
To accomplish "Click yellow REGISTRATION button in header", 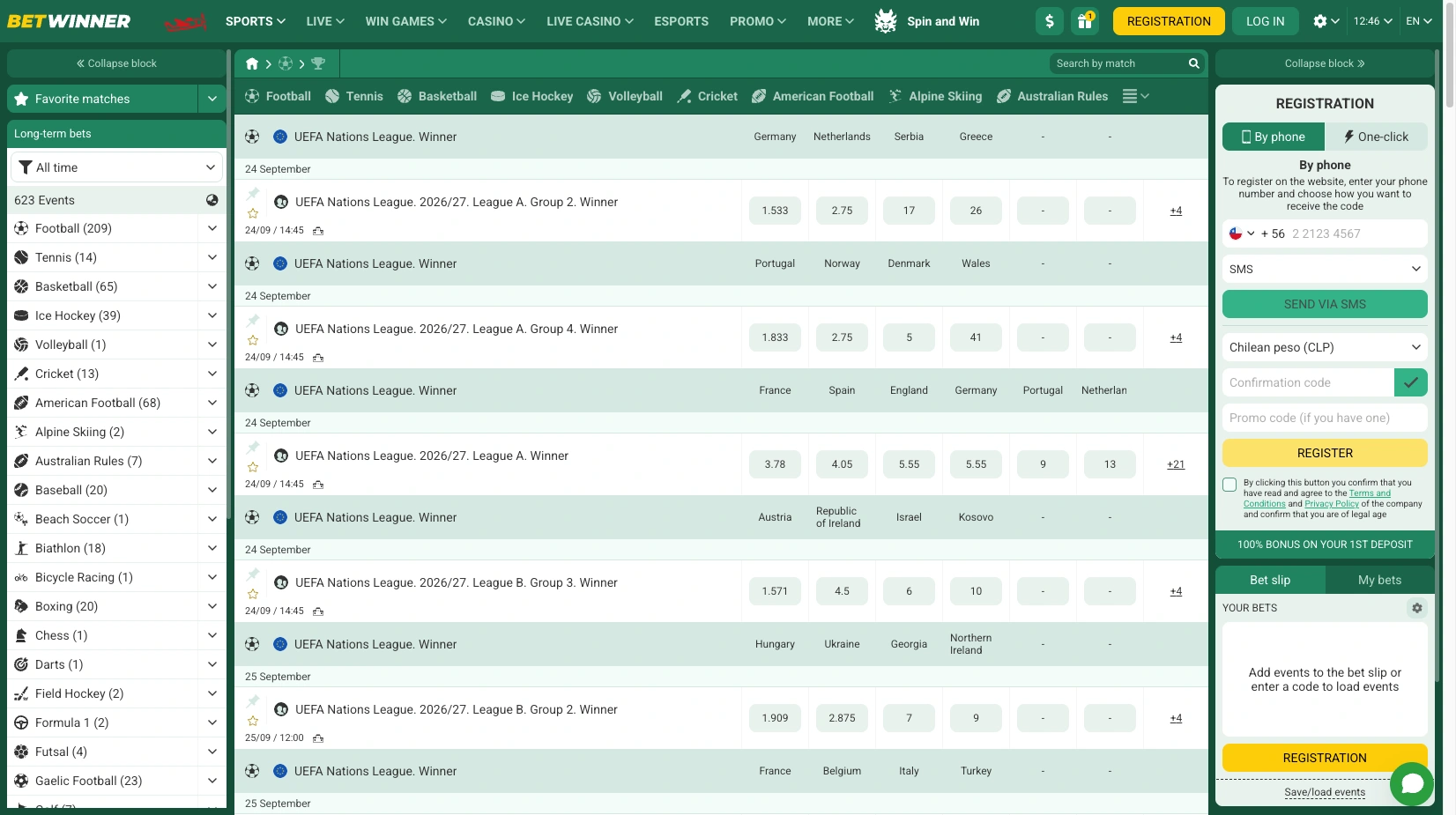I will (1169, 21).
